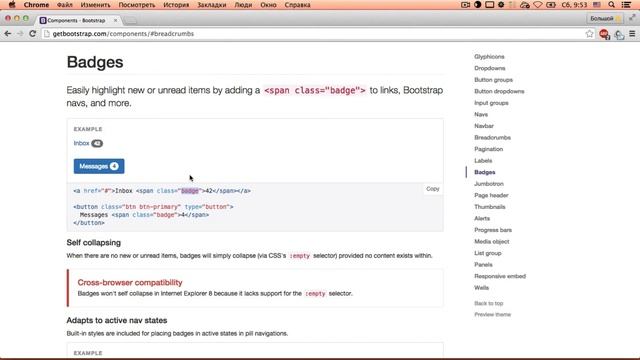Click the blue Messages button
640x360 pixels.
[99, 166]
